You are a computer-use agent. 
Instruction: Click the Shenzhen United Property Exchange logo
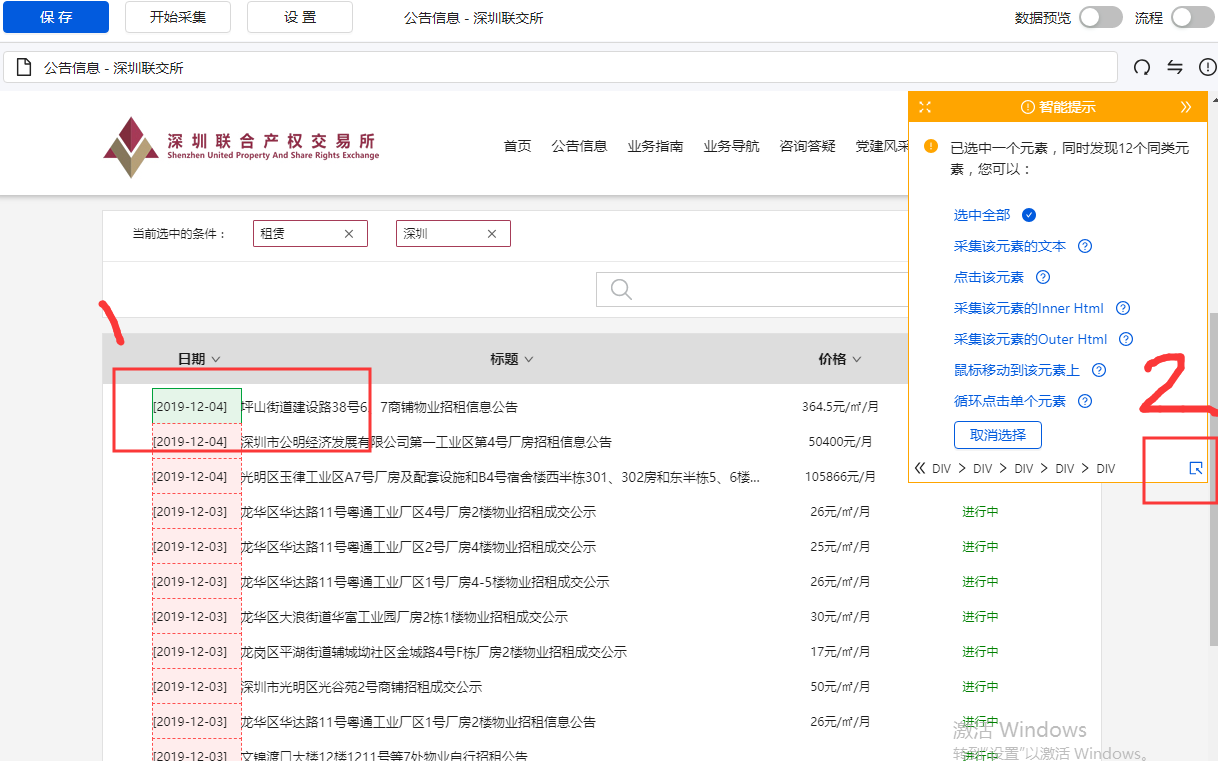tap(241, 147)
